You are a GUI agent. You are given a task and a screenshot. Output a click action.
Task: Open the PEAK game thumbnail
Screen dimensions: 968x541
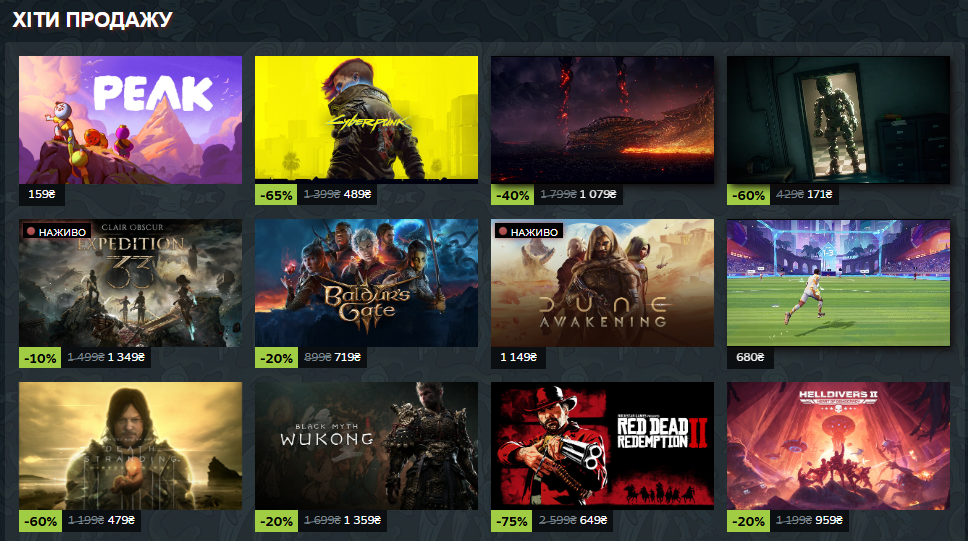pyautogui.click(x=130, y=120)
